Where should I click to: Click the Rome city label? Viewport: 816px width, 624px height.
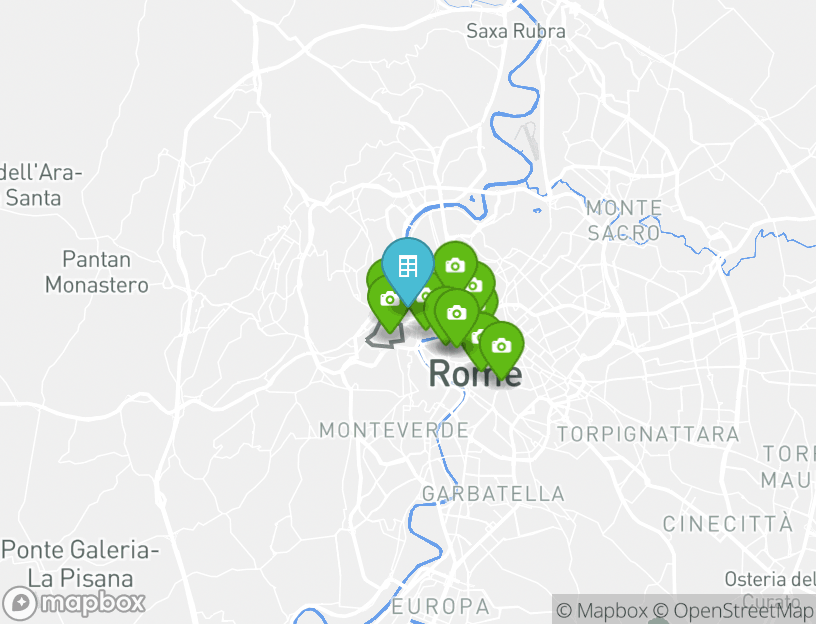coord(475,374)
